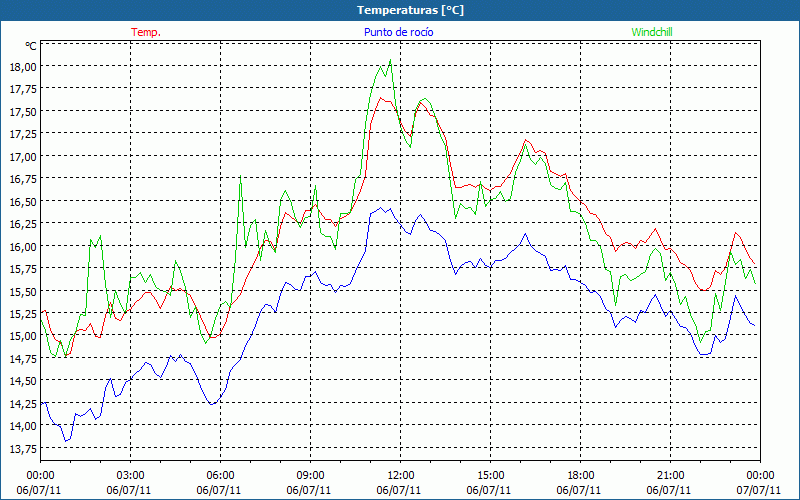Click the °C axis unit label
800x500 pixels.
click(31, 46)
